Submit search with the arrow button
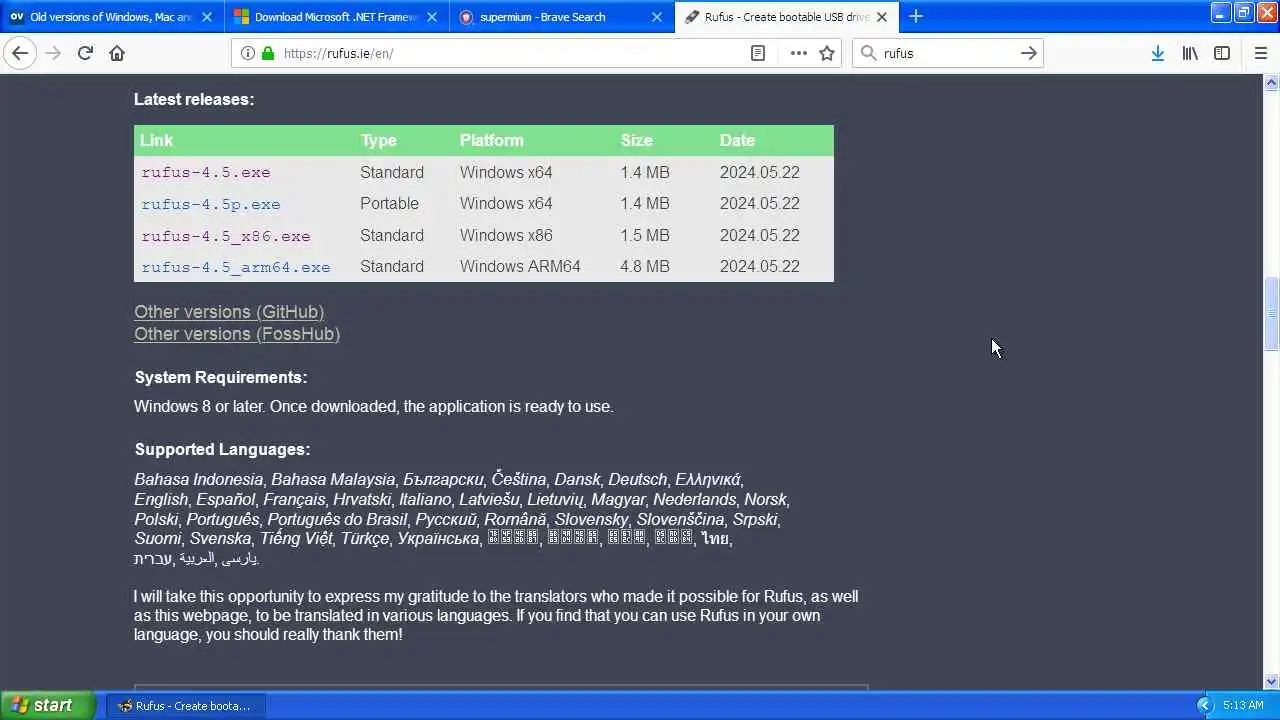The image size is (1280, 720). pos(1028,53)
